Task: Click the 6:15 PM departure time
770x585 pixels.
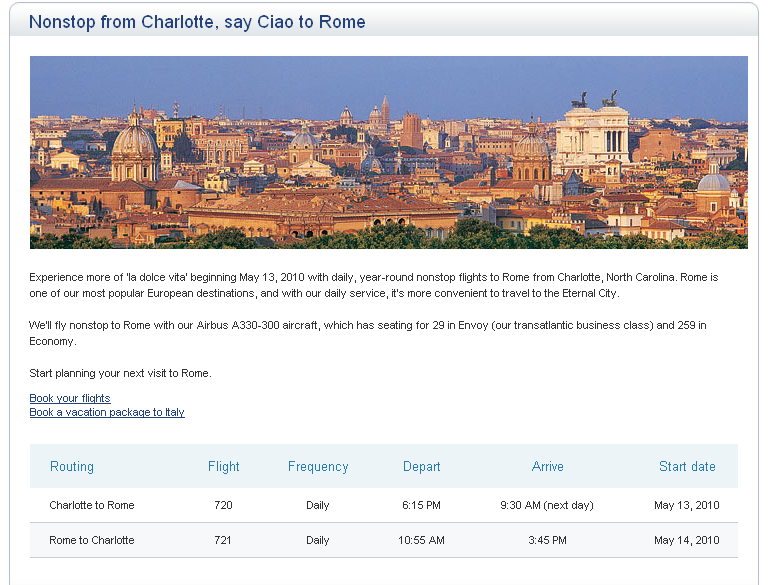Action: (421, 505)
